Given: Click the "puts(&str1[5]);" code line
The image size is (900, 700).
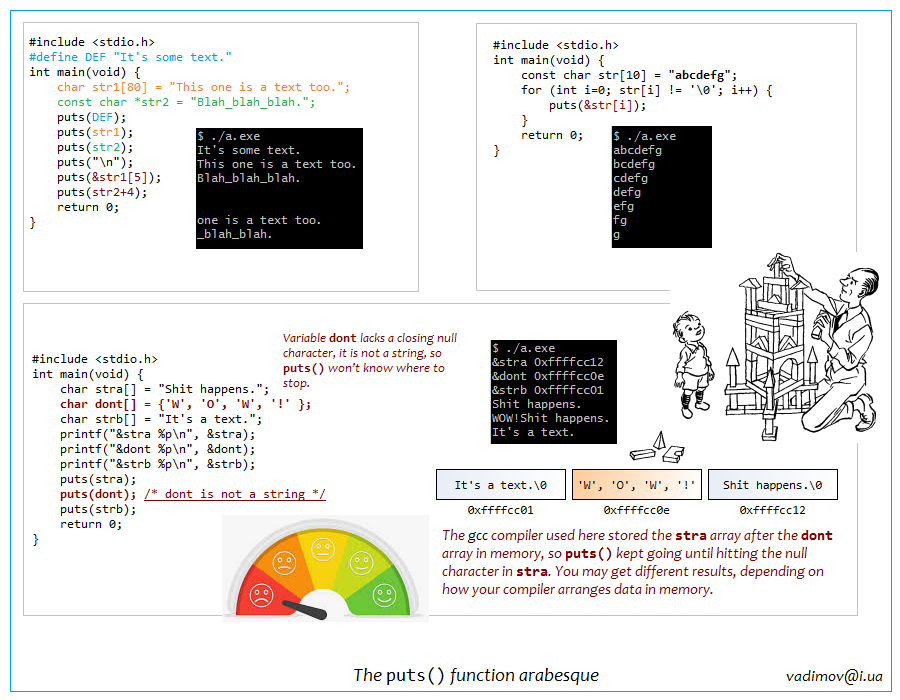Looking at the screenshot, I should (x=109, y=177).
